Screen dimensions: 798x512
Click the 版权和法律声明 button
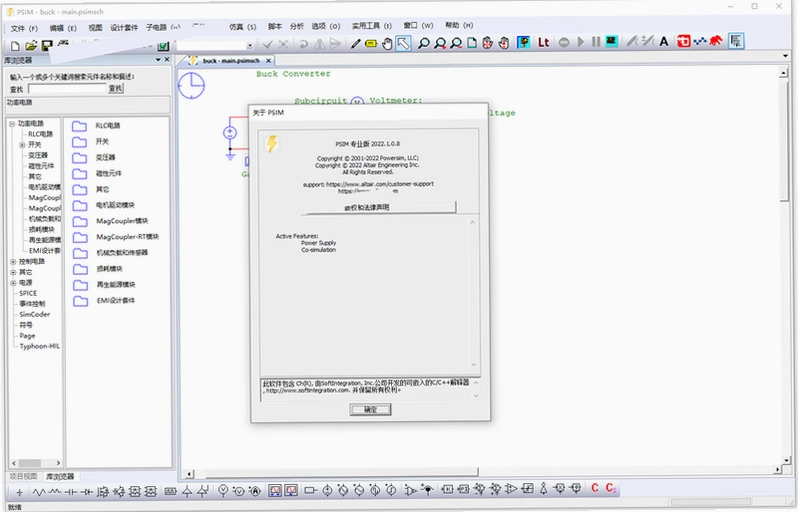pyautogui.click(x=378, y=207)
